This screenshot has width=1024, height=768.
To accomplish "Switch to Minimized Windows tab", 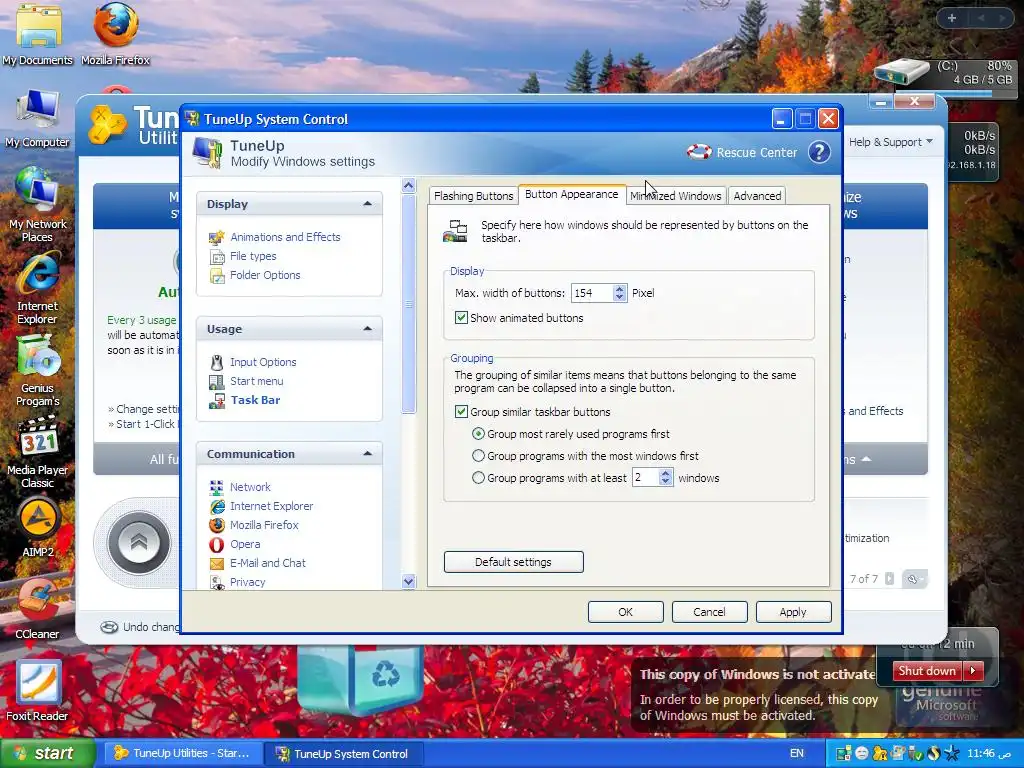I will point(676,196).
